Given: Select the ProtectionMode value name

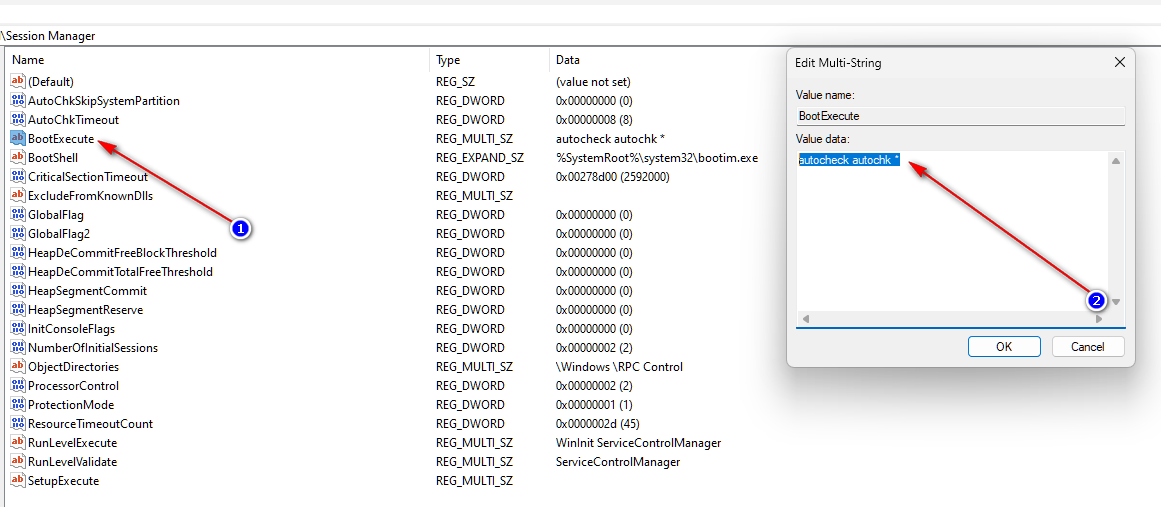Looking at the screenshot, I should (71, 404).
